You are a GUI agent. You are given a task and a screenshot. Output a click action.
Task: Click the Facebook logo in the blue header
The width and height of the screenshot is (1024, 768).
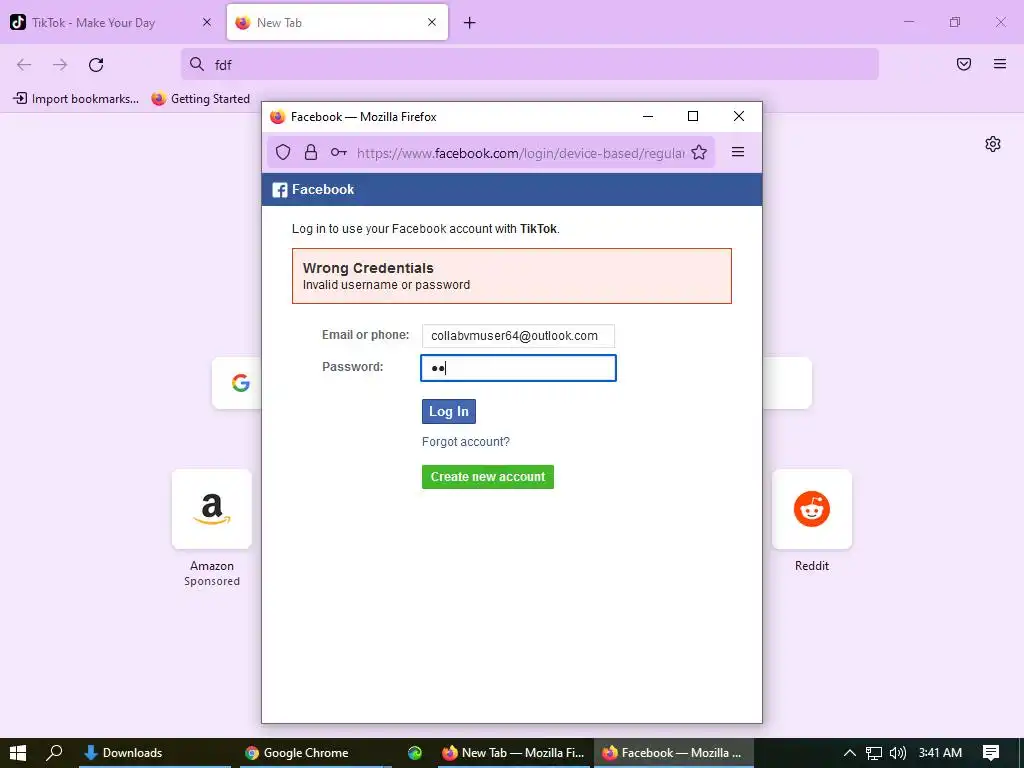(x=280, y=190)
